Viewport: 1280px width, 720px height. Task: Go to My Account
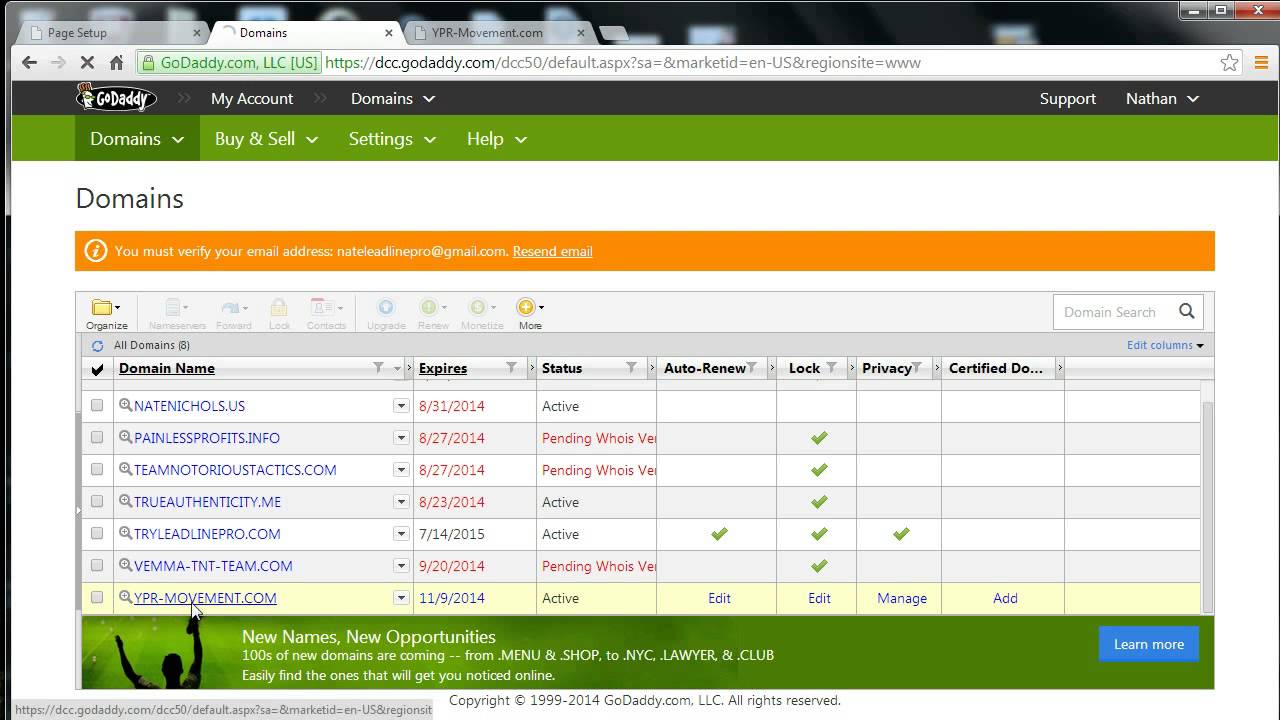(252, 98)
